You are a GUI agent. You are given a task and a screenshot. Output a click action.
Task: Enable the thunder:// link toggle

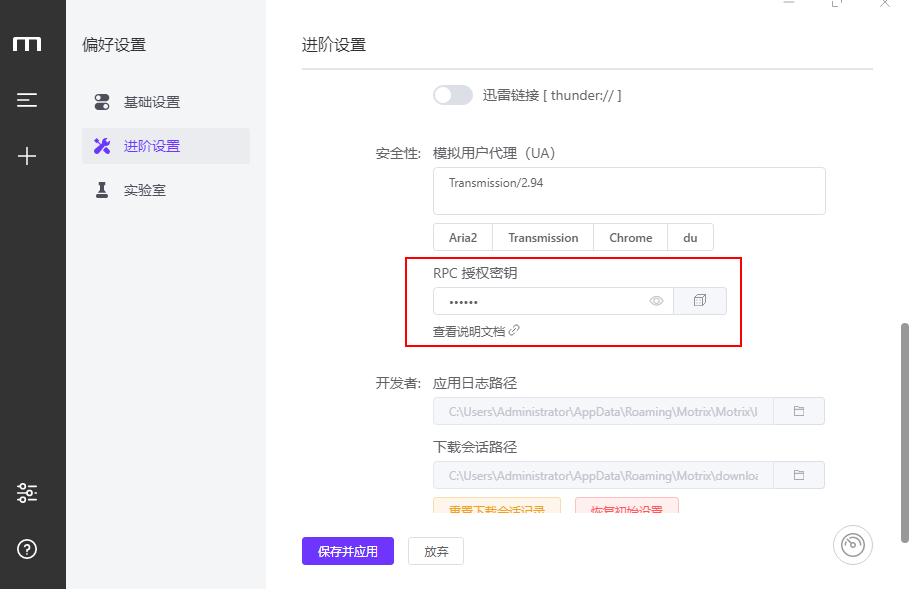coord(453,95)
